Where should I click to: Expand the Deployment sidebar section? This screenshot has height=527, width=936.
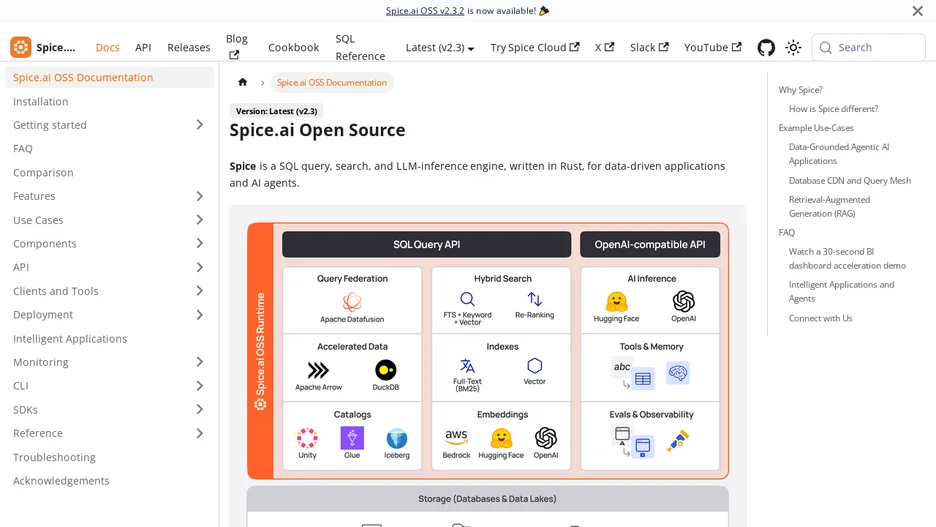point(199,315)
